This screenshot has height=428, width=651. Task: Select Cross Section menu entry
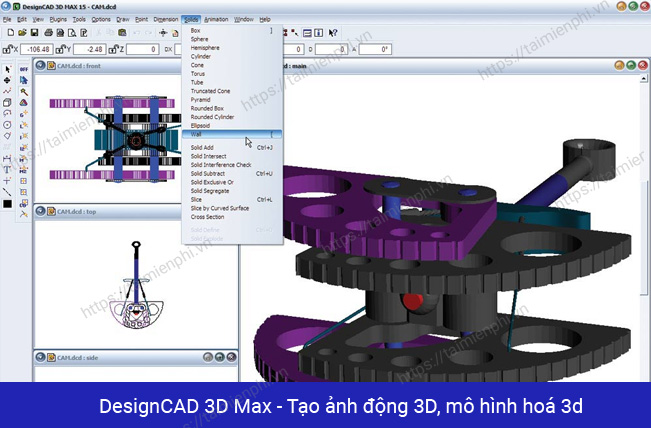click(x=232, y=217)
